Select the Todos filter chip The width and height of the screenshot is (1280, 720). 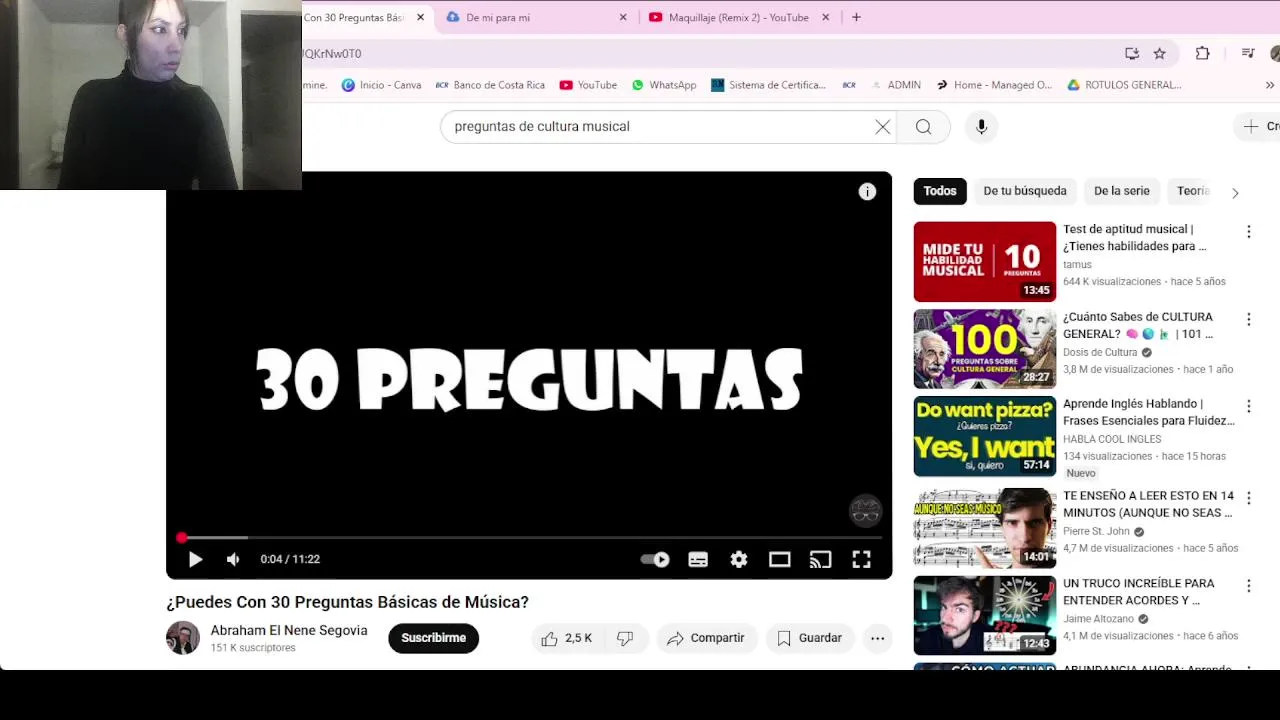[x=940, y=191]
